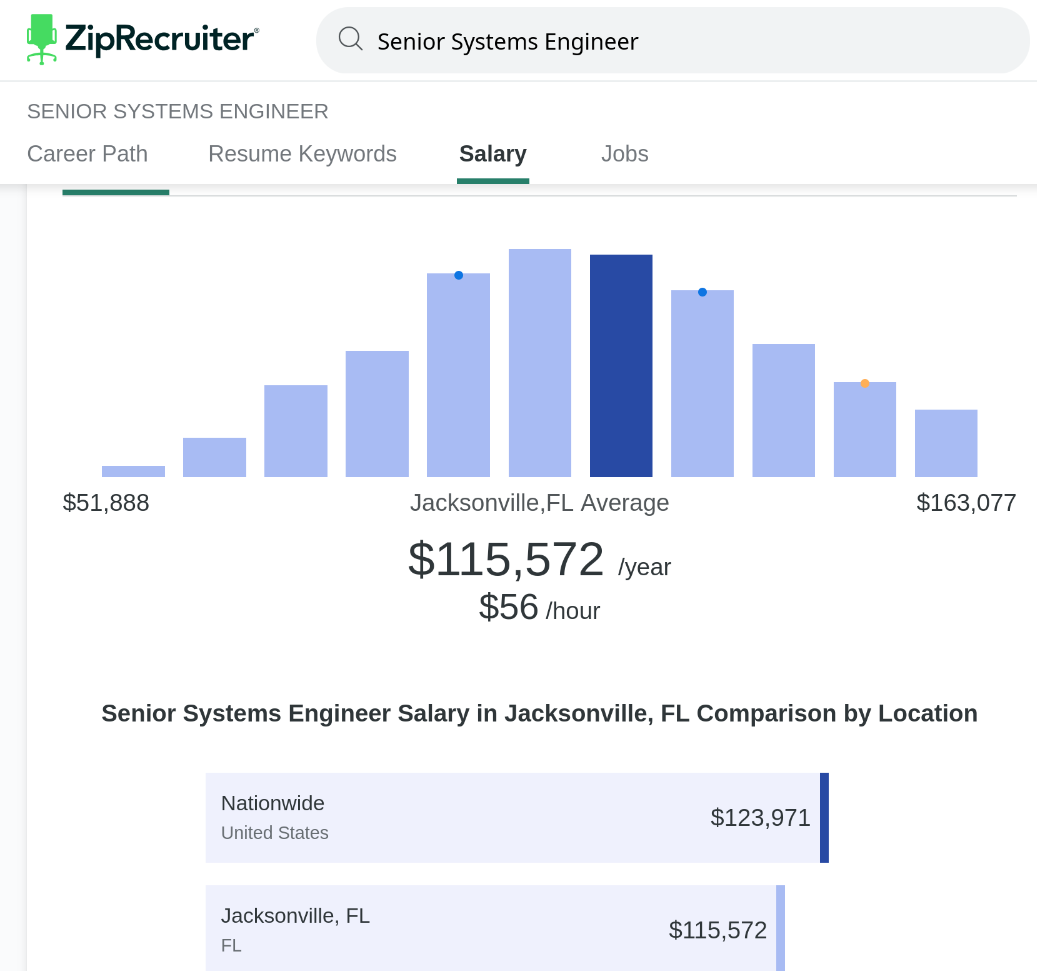Viewport: 1037px width, 971px height.
Task: Open the Career Path tab
Action: [x=87, y=153]
